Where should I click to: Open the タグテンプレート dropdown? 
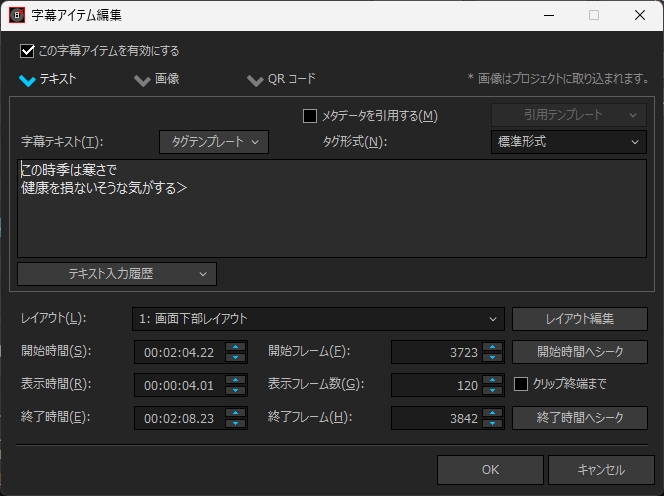pyautogui.click(x=214, y=142)
